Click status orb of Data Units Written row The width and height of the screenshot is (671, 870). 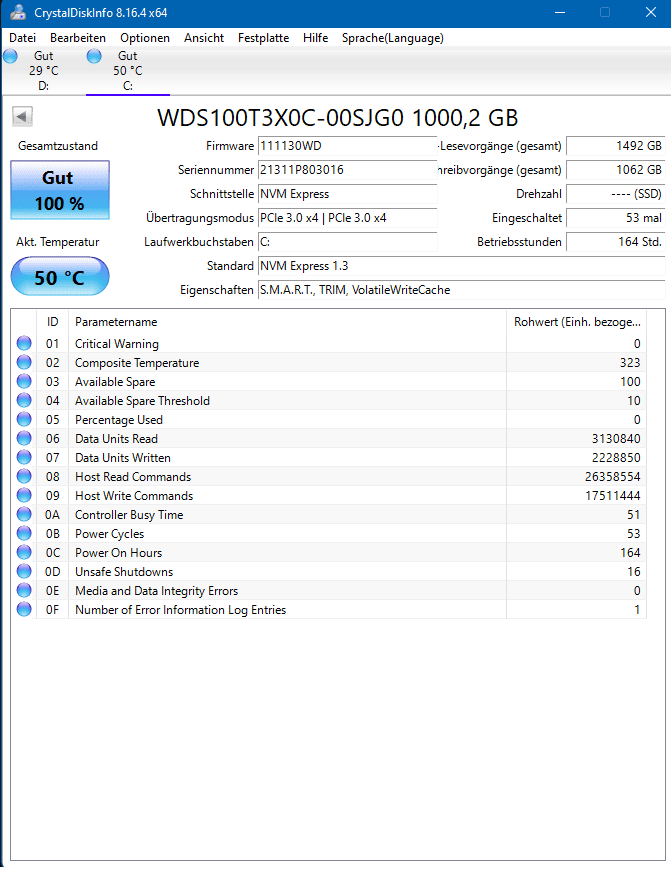coord(24,457)
